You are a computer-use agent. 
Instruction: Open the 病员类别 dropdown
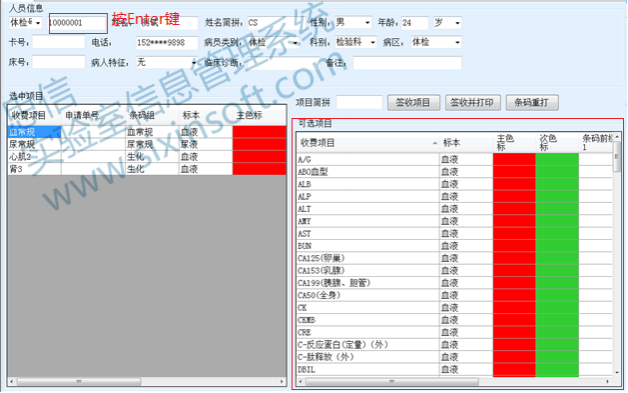coord(295,42)
